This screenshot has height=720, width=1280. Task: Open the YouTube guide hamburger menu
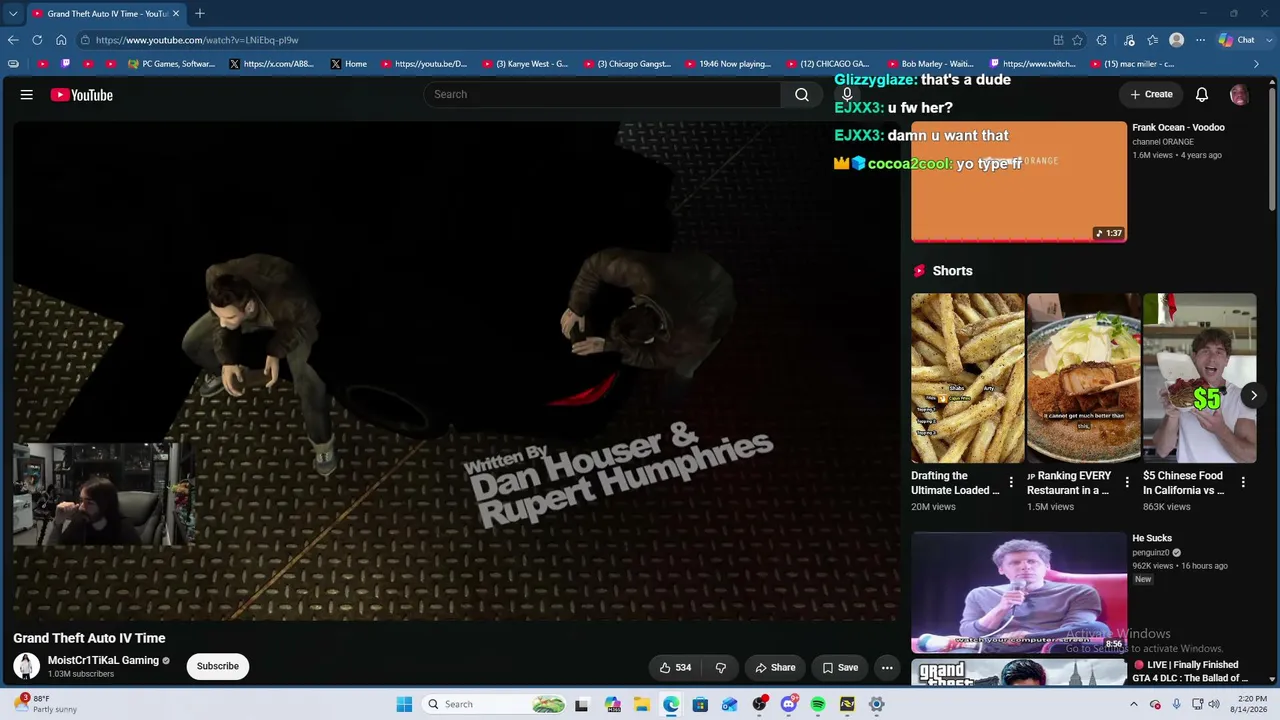27,95
